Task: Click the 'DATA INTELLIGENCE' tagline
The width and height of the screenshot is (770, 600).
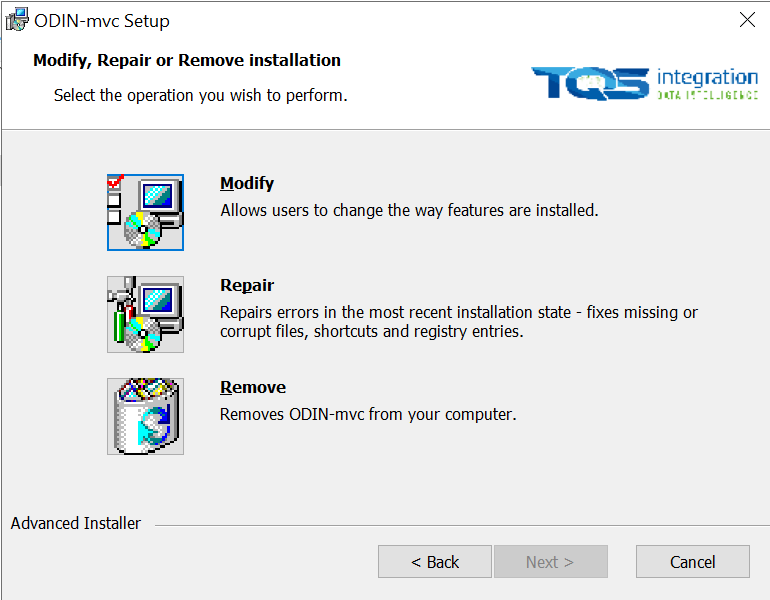Action: click(x=707, y=94)
